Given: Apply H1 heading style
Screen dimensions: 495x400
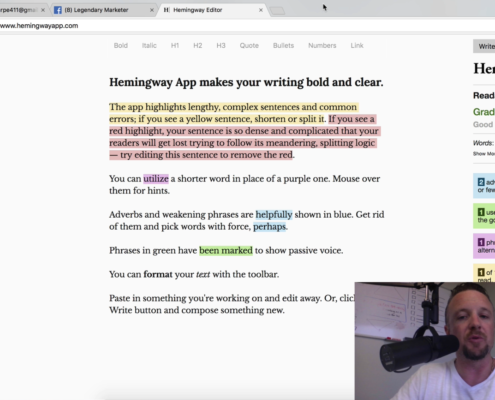Looking at the screenshot, I should [175, 46].
